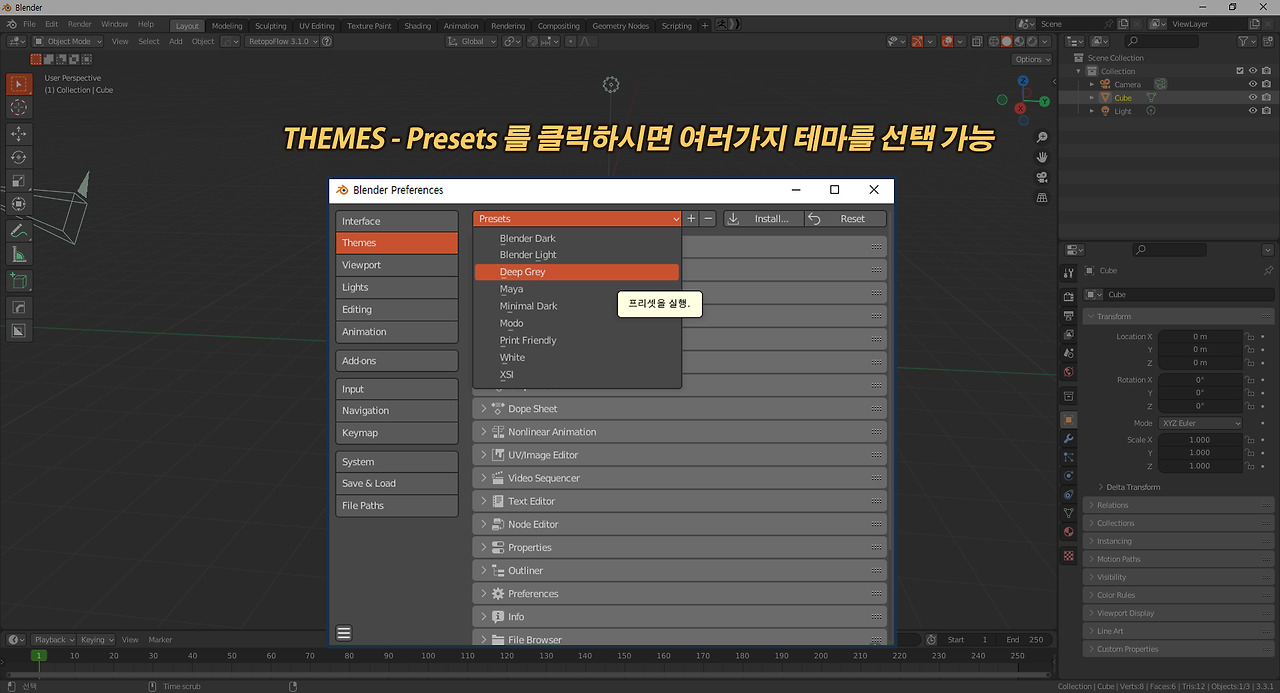Open the Modifier properties wrench tab

pos(1068,440)
